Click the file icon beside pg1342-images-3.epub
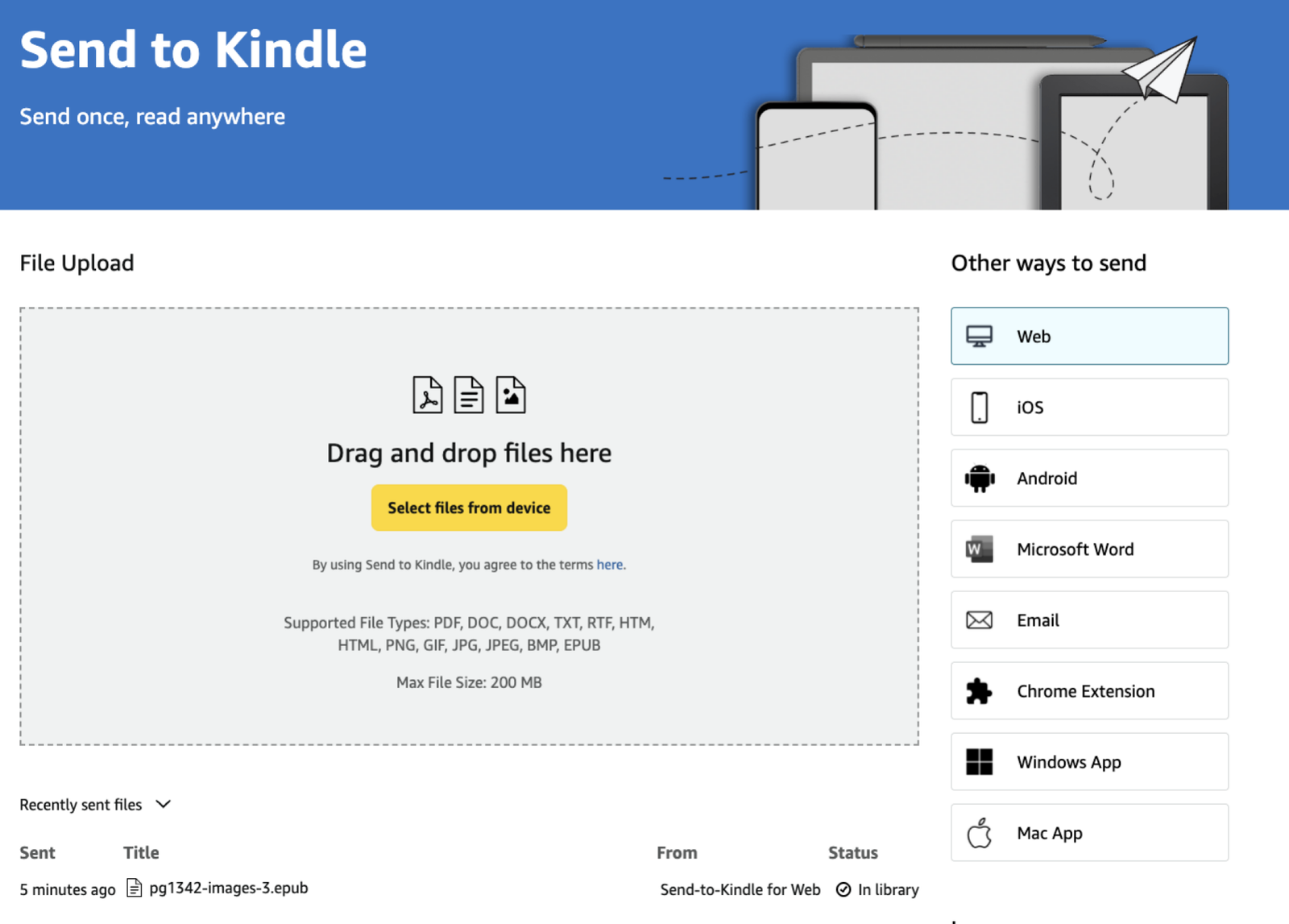The width and height of the screenshot is (1289, 924). click(x=134, y=888)
